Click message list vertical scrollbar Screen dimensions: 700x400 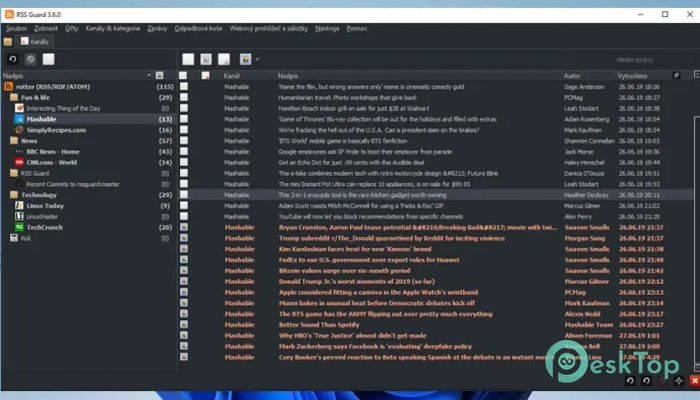click(x=697, y=241)
